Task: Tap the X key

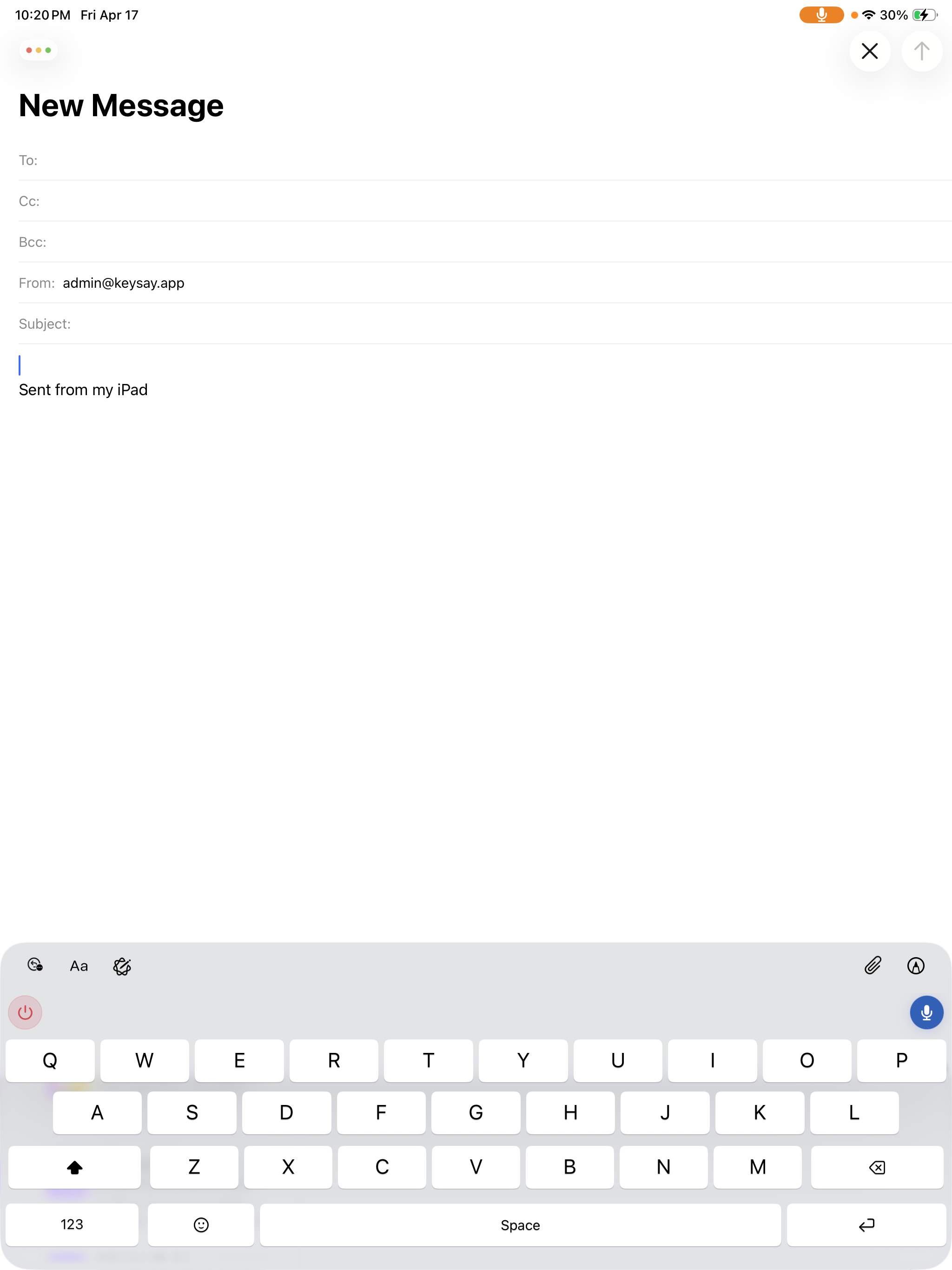Action: coord(288,1167)
